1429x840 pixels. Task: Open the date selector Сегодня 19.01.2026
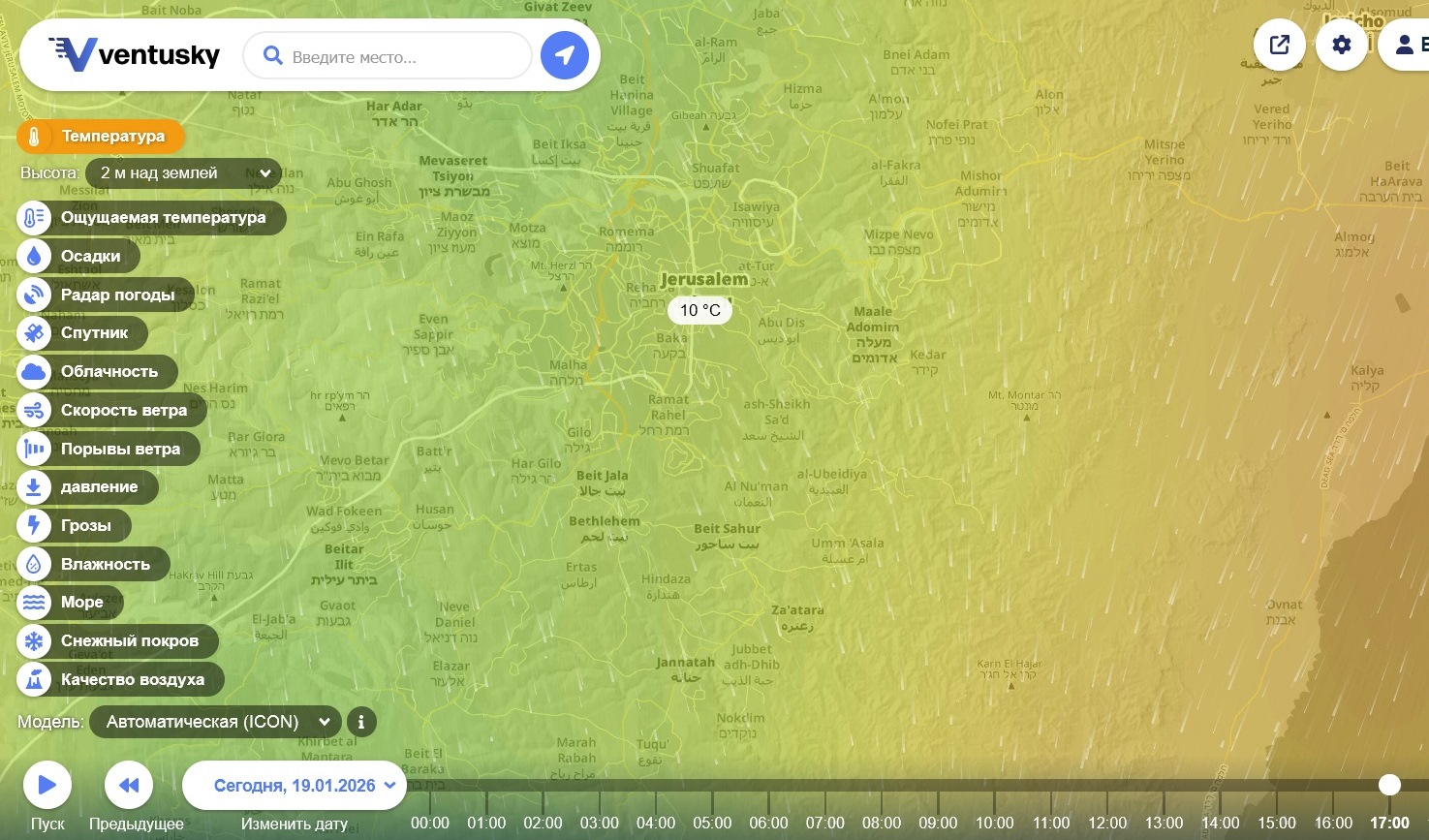tap(295, 785)
